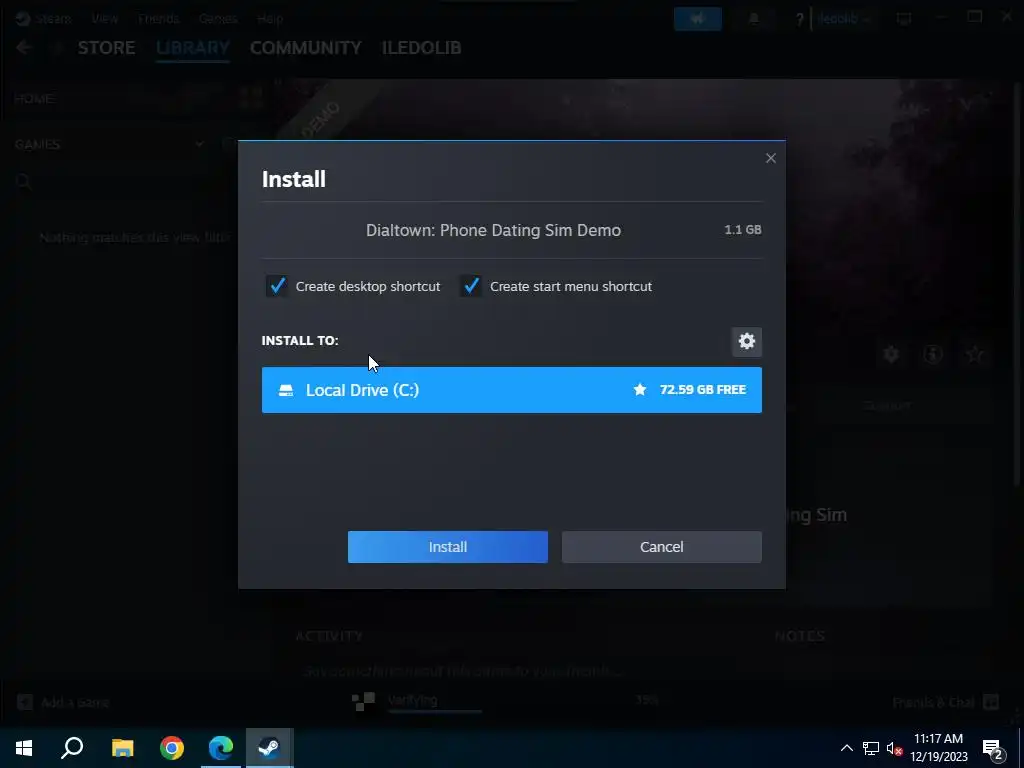Click the 72.59 GB FREE label
Image resolution: width=1024 pixels, height=768 pixels.
[x=703, y=390]
